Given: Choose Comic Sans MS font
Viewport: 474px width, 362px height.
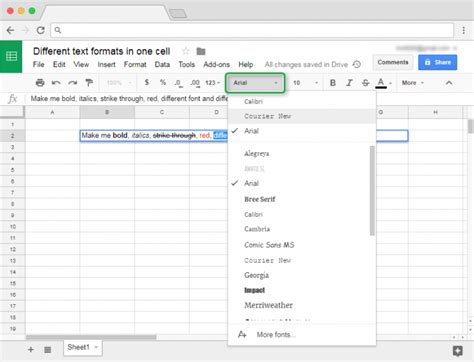Looking at the screenshot, I should click(x=299, y=245).
